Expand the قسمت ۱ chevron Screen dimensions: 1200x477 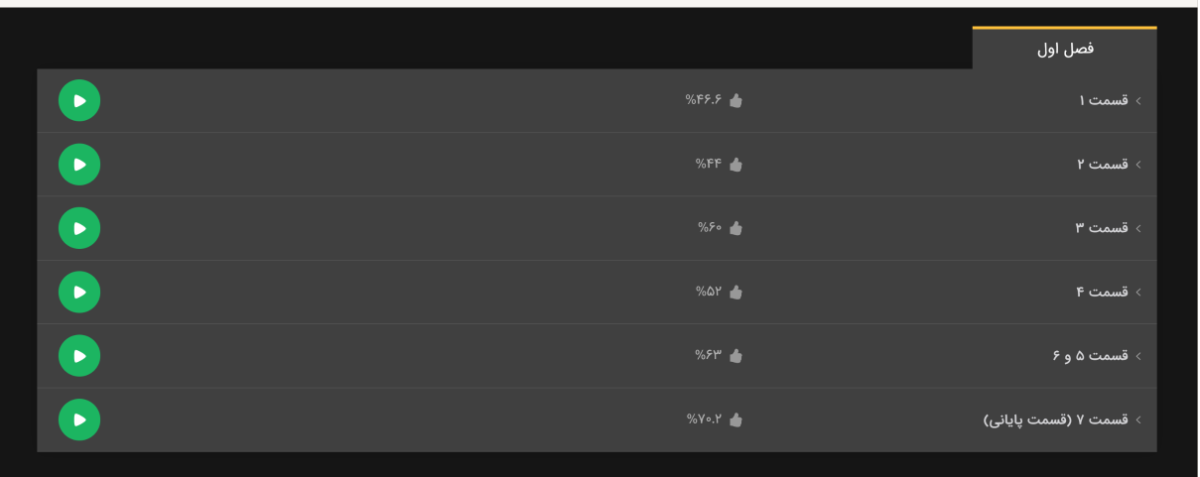click(x=1138, y=101)
